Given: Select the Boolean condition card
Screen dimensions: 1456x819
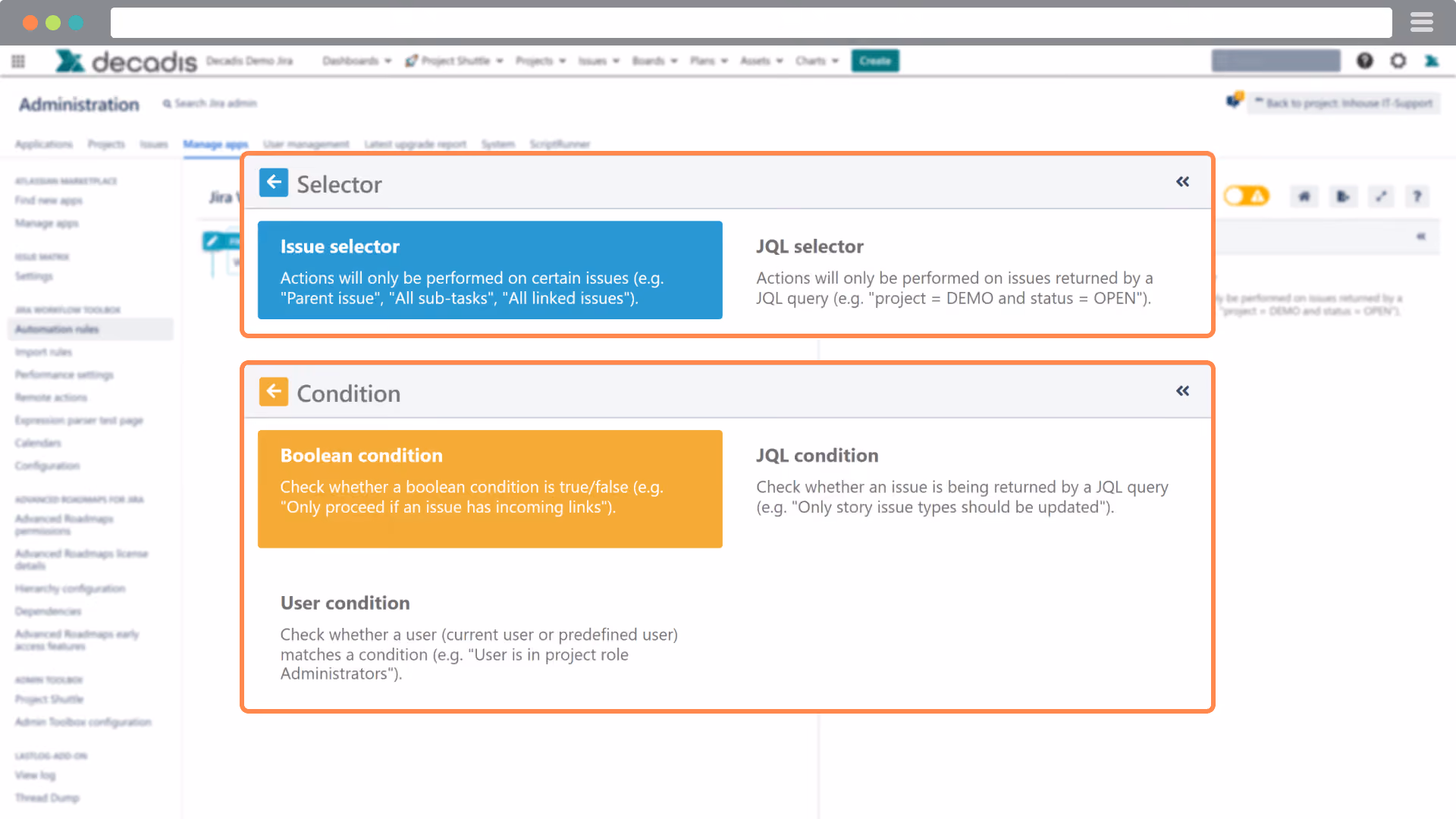Looking at the screenshot, I should (x=490, y=489).
